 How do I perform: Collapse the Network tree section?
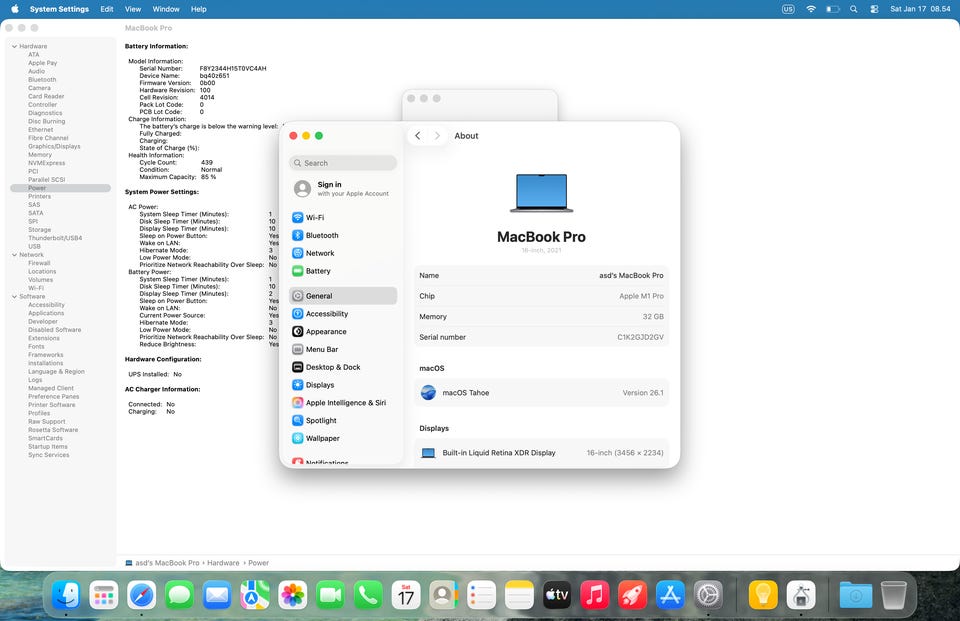[14, 255]
